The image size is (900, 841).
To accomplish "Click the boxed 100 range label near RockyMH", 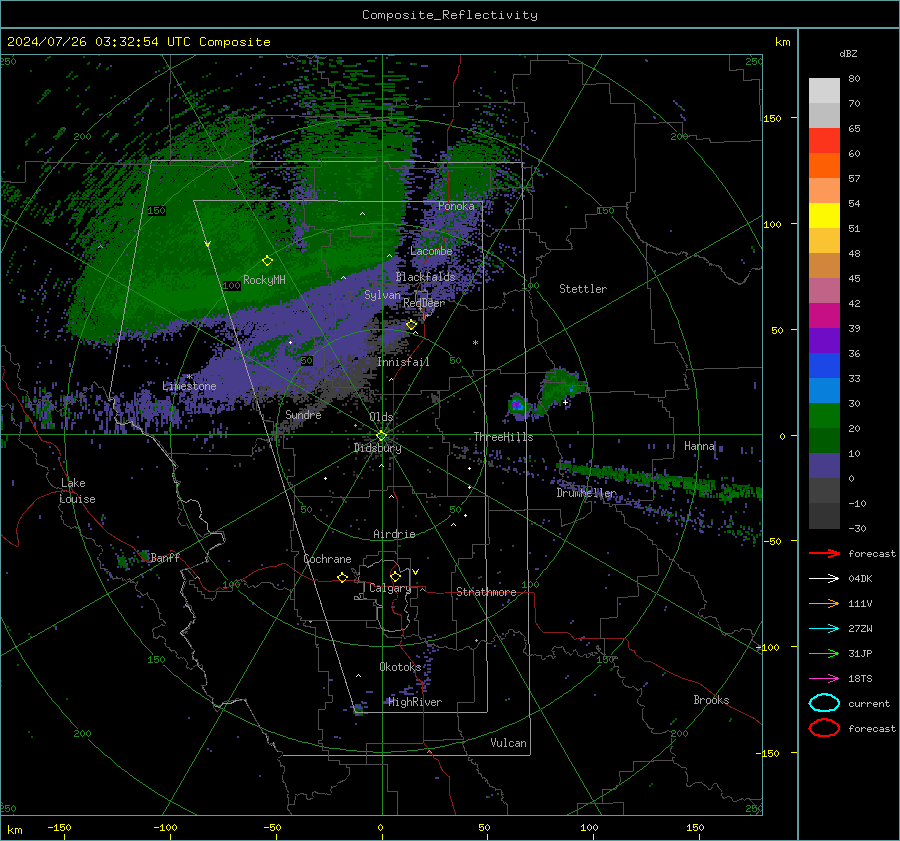I will point(231,285).
